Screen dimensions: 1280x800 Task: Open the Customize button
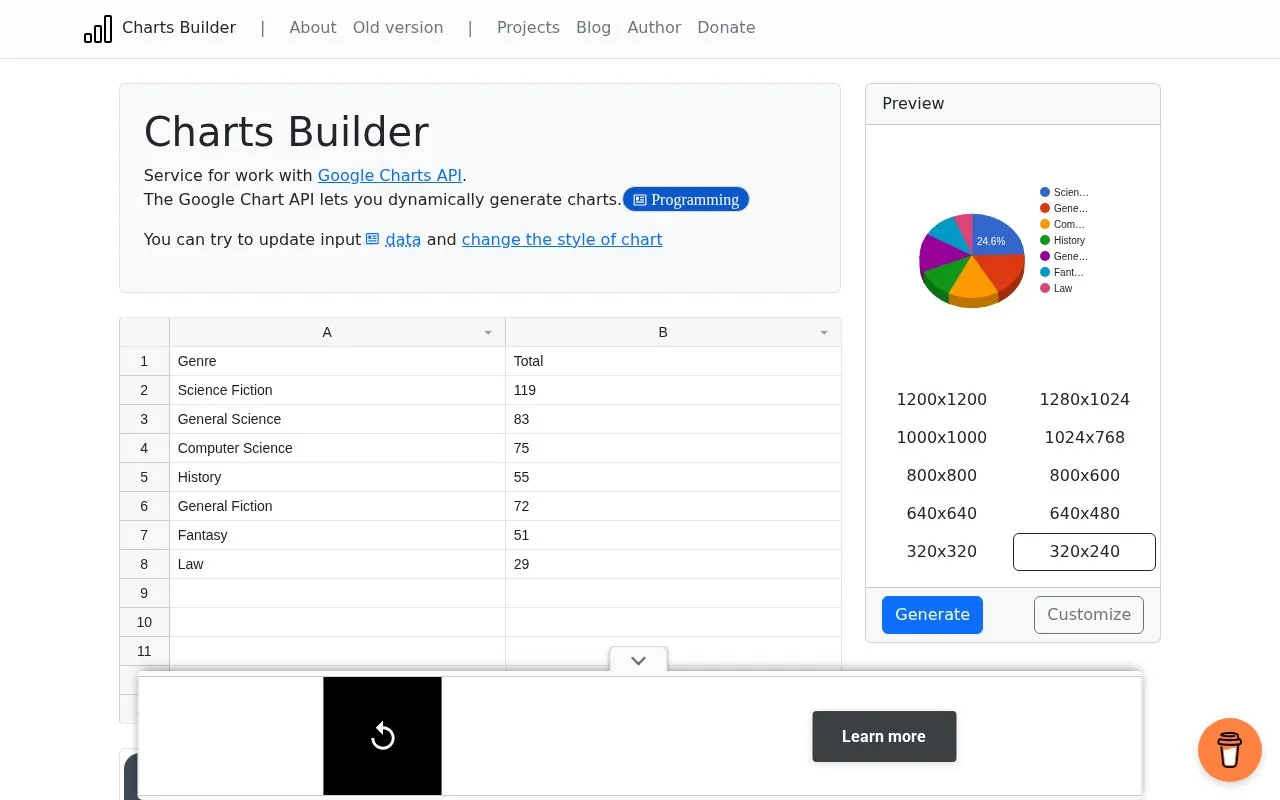[x=1089, y=615]
